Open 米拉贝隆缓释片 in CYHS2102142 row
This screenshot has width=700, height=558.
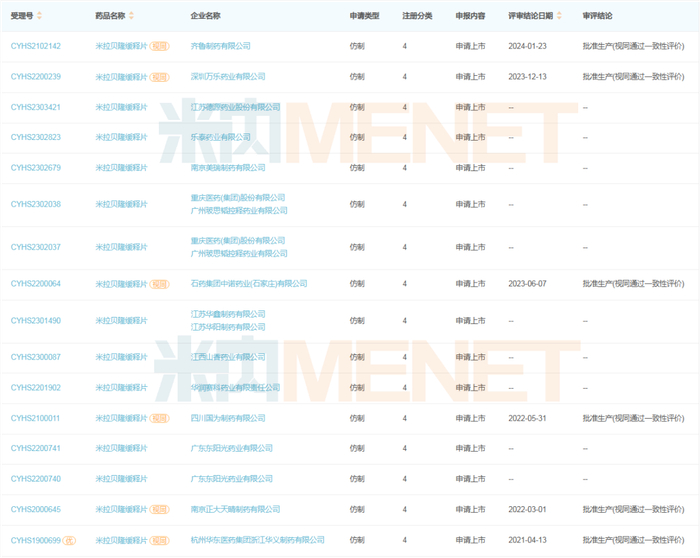tap(121, 46)
